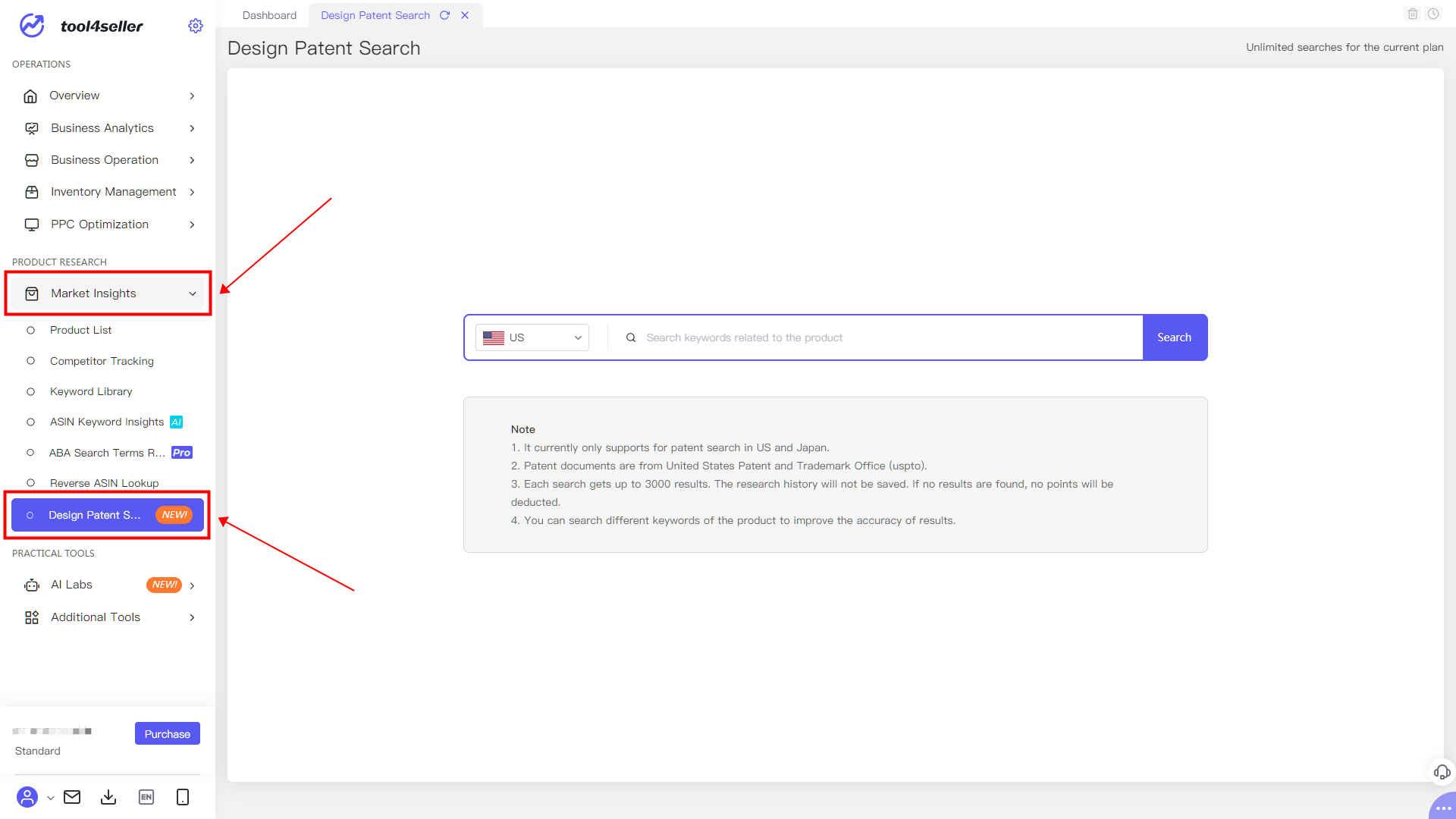Open the chat bubble with three dots
Viewport: 1456px width, 819px height.
(1443, 807)
